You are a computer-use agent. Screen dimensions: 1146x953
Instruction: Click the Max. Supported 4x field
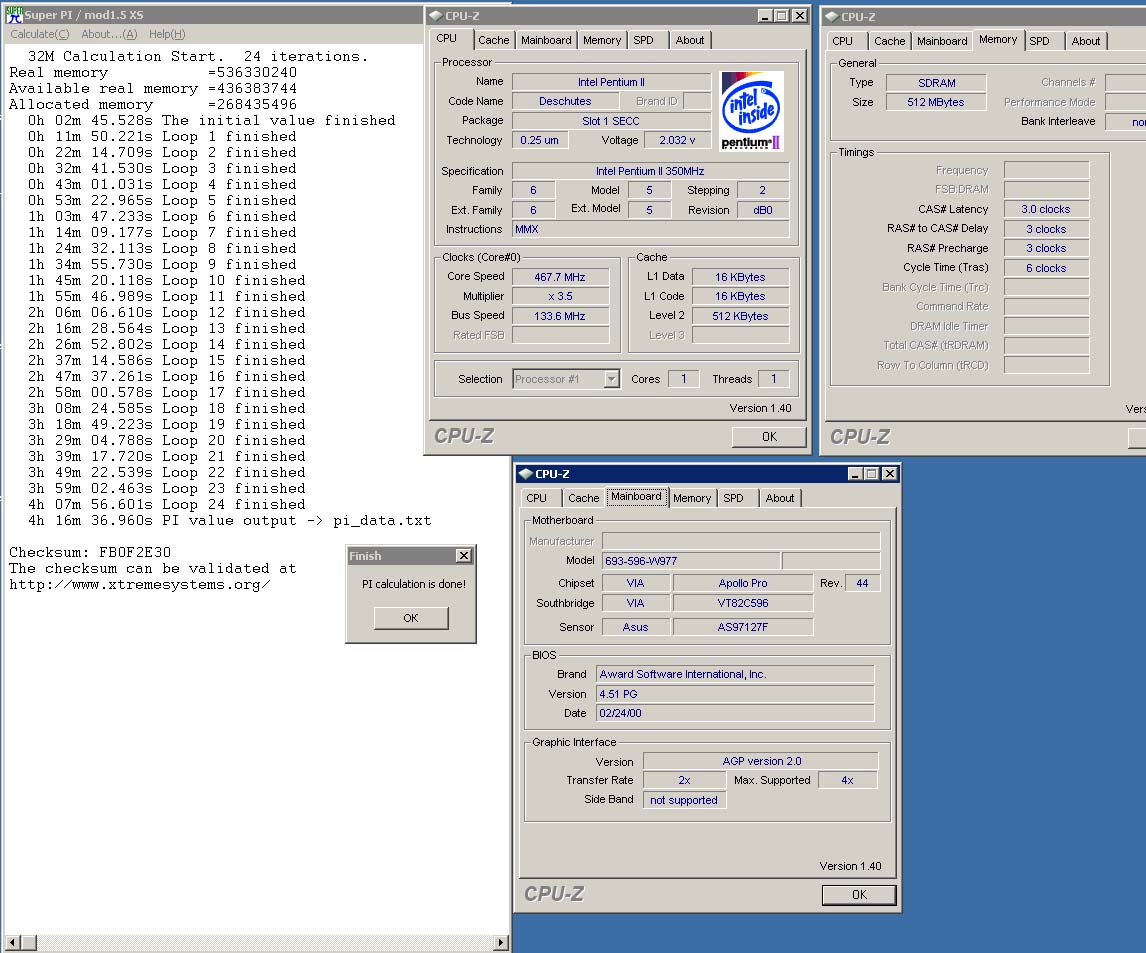click(x=847, y=780)
